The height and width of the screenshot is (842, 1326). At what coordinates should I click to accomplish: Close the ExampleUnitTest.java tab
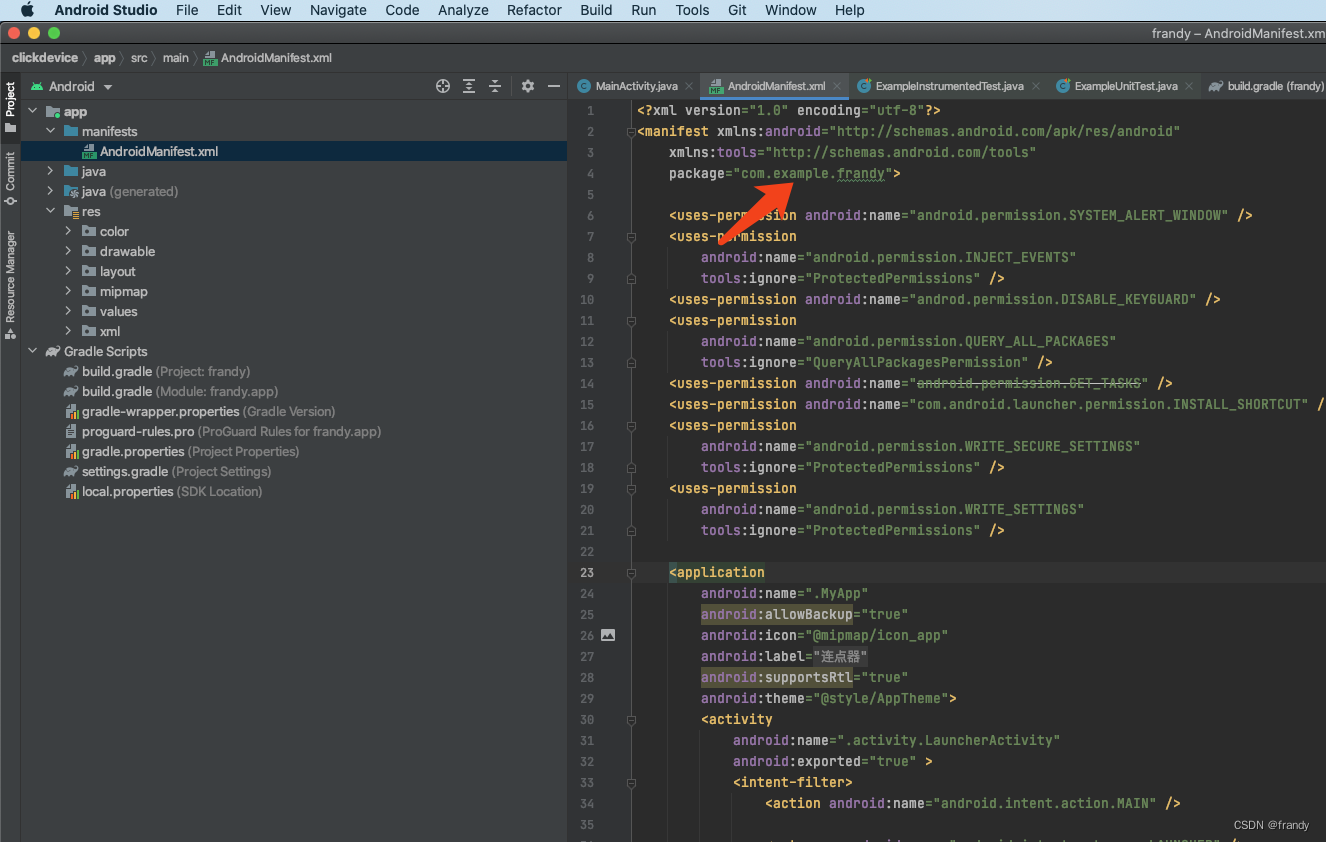[1189, 86]
